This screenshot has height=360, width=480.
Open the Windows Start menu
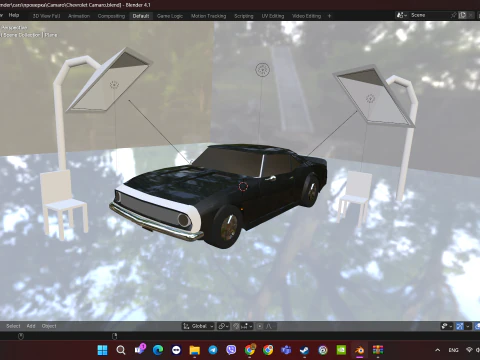[102, 350]
